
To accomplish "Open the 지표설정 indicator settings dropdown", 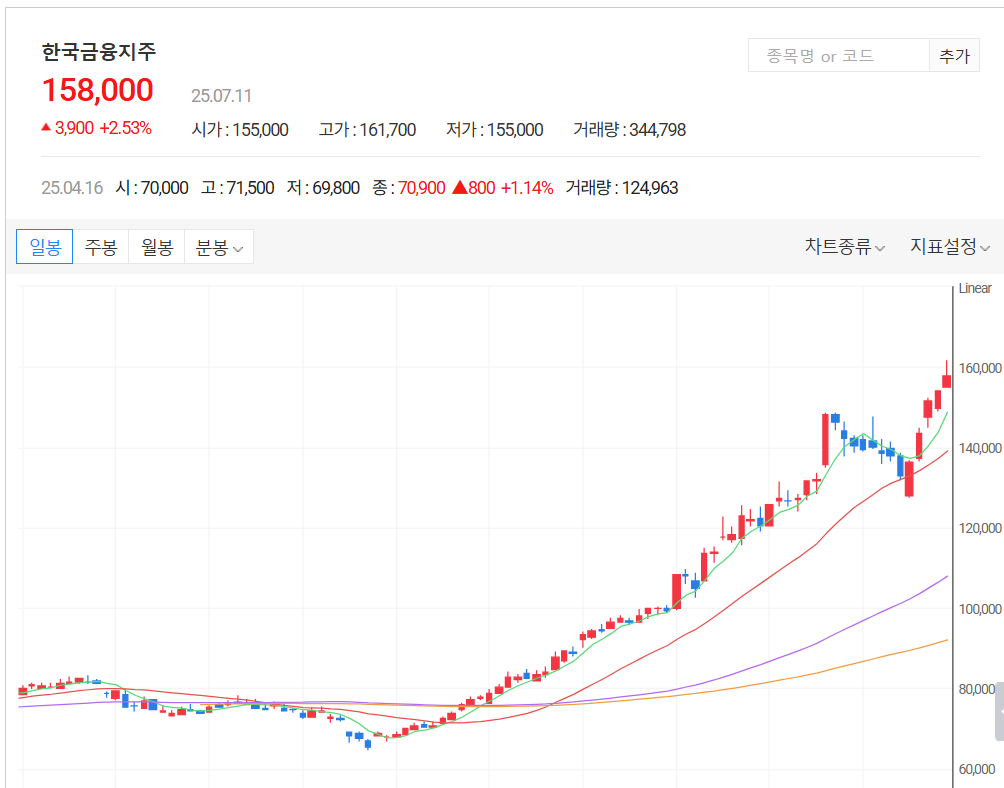I will point(950,246).
